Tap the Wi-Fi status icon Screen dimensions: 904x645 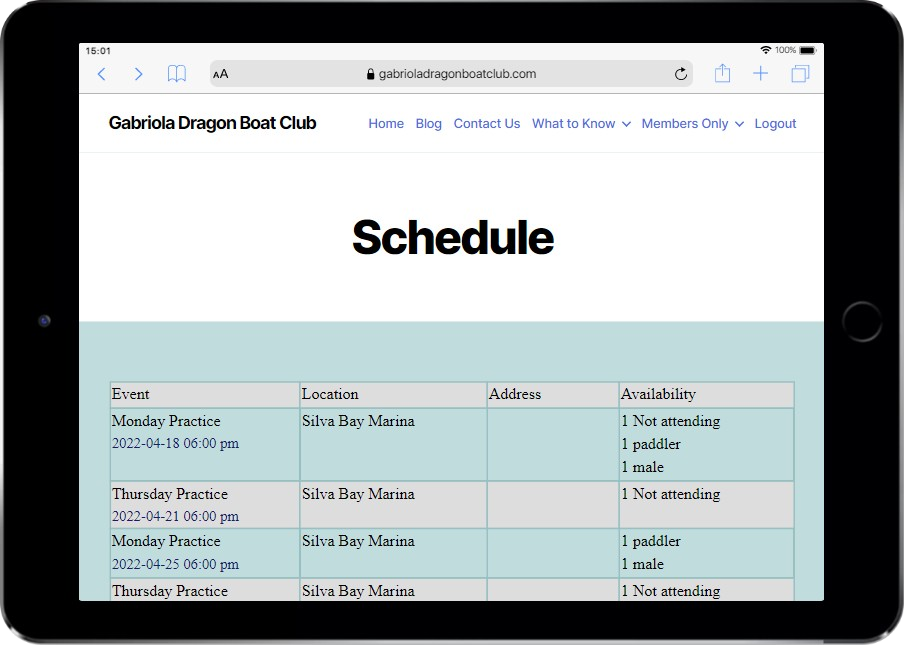(766, 50)
